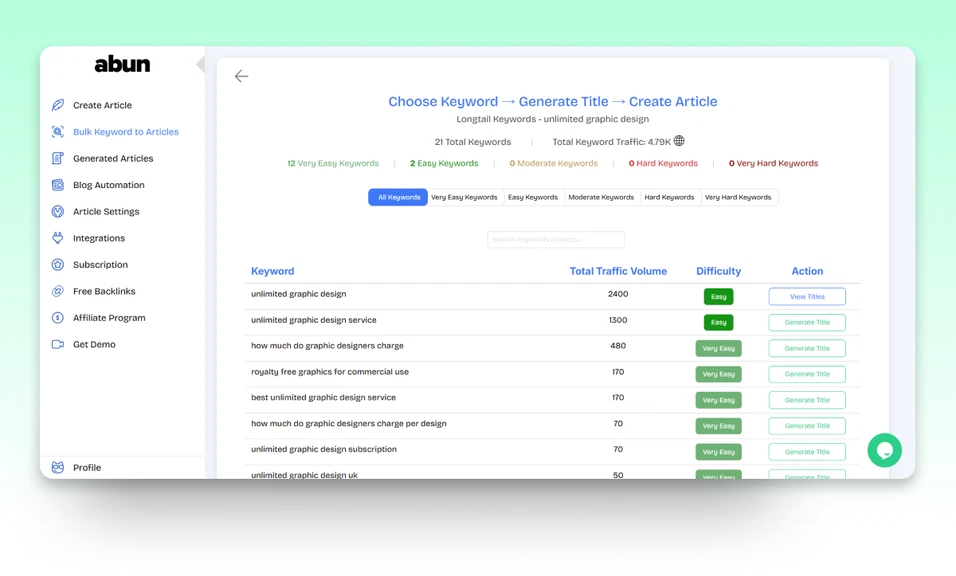Image resolution: width=956 pixels, height=576 pixels.
Task: Switch to the Very Easy Keywords tab
Action: click(464, 197)
